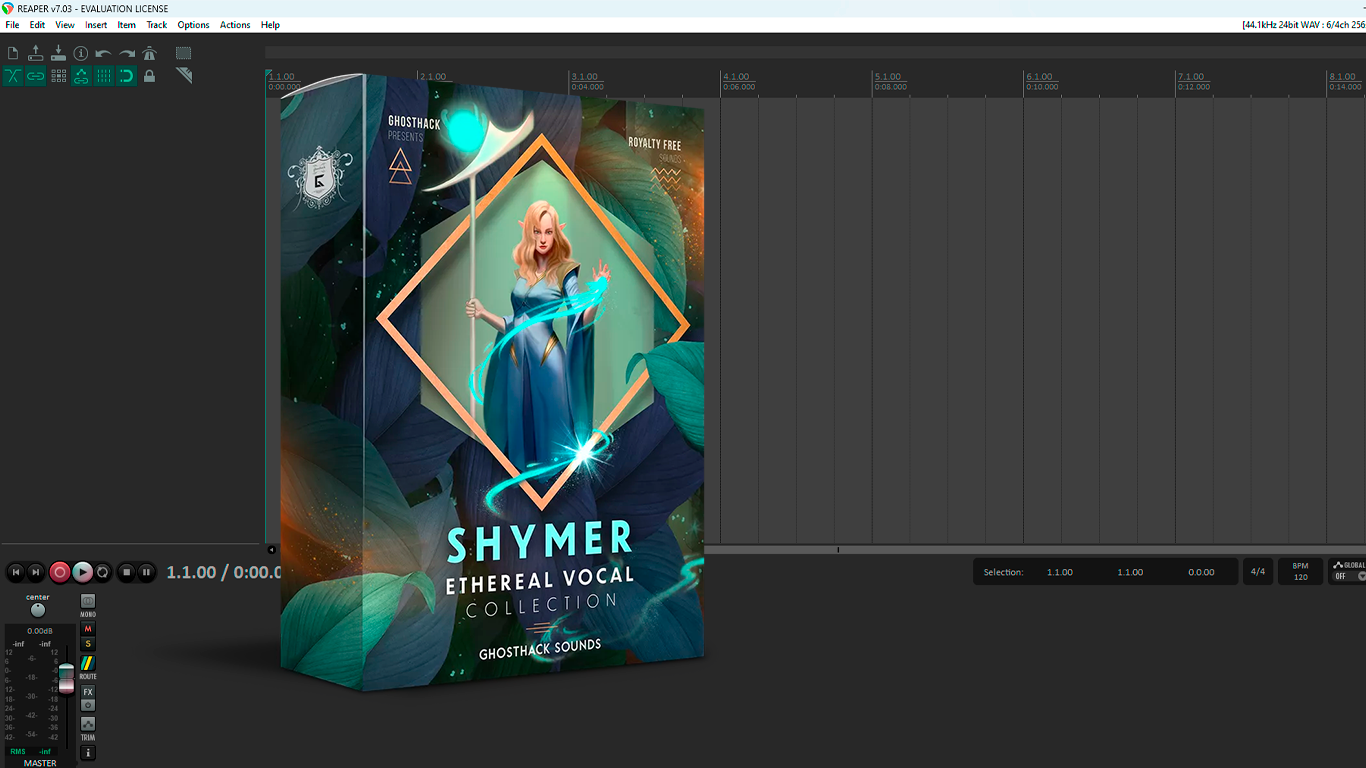Open a project using the upload-arrow icon
This screenshot has width=1366, height=768.
(36, 53)
